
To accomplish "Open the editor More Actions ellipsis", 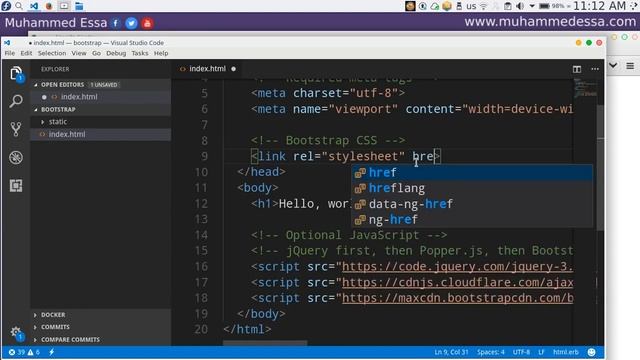I will (595, 69).
